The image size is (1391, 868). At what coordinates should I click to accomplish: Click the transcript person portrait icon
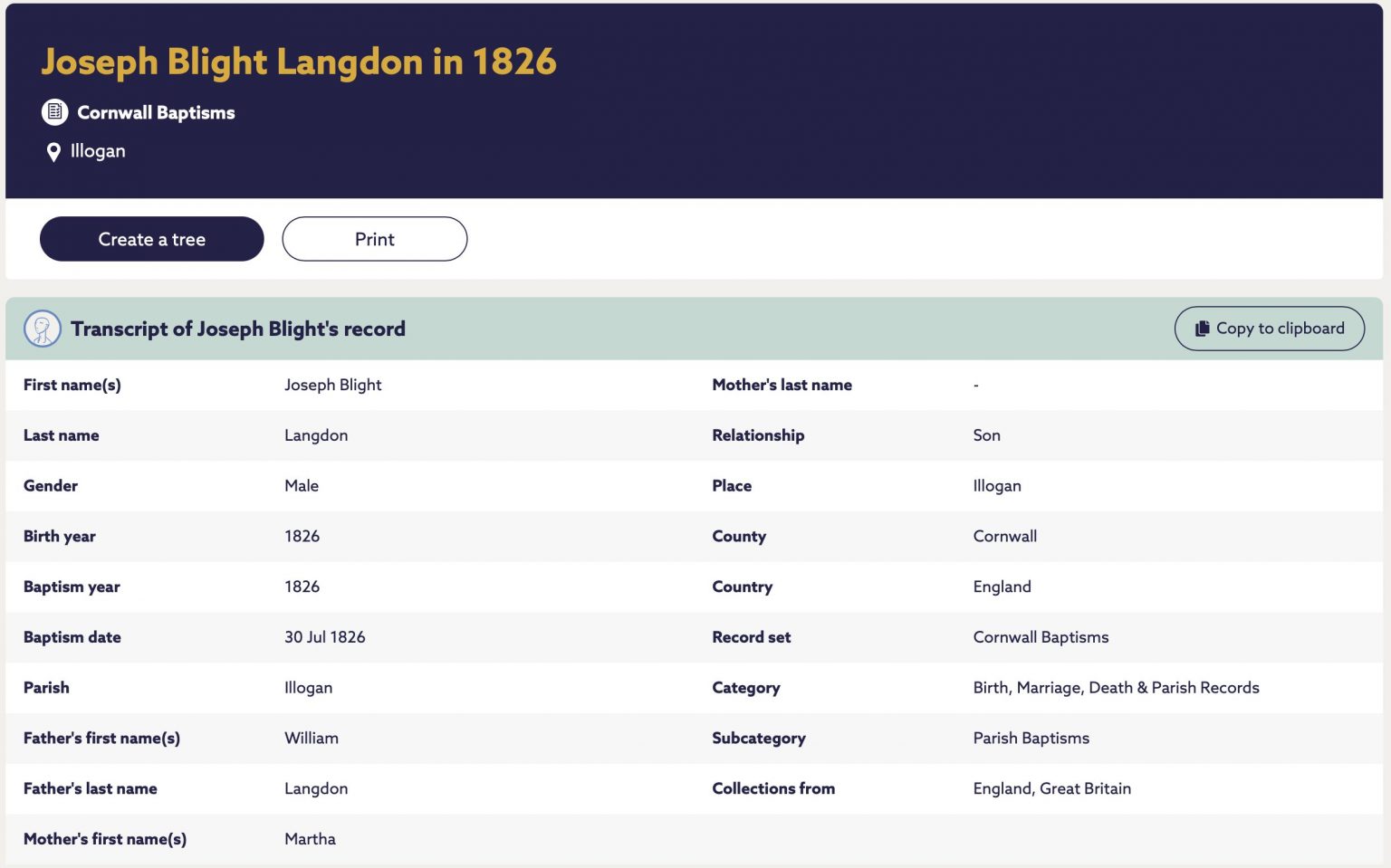[43, 329]
